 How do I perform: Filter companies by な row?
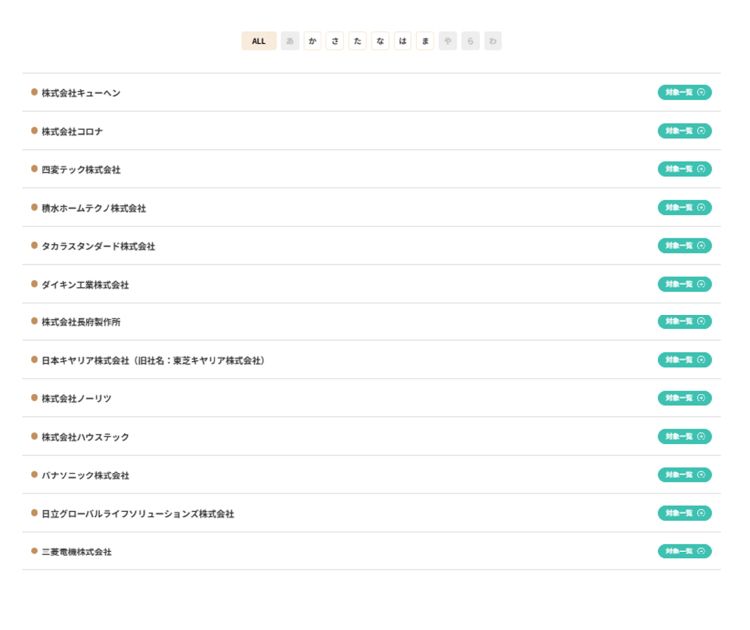tap(380, 41)
